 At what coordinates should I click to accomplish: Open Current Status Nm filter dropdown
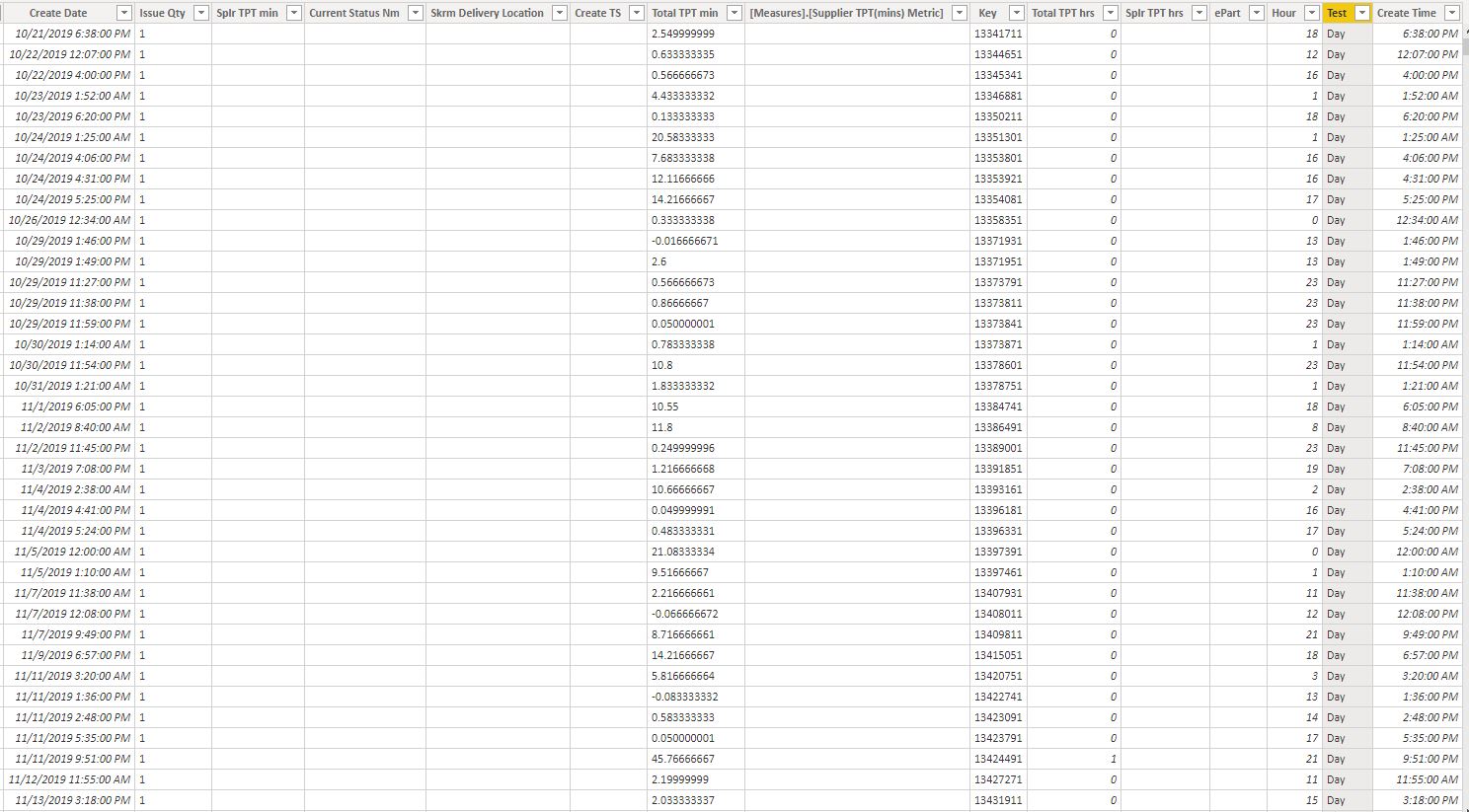[415, 13]
